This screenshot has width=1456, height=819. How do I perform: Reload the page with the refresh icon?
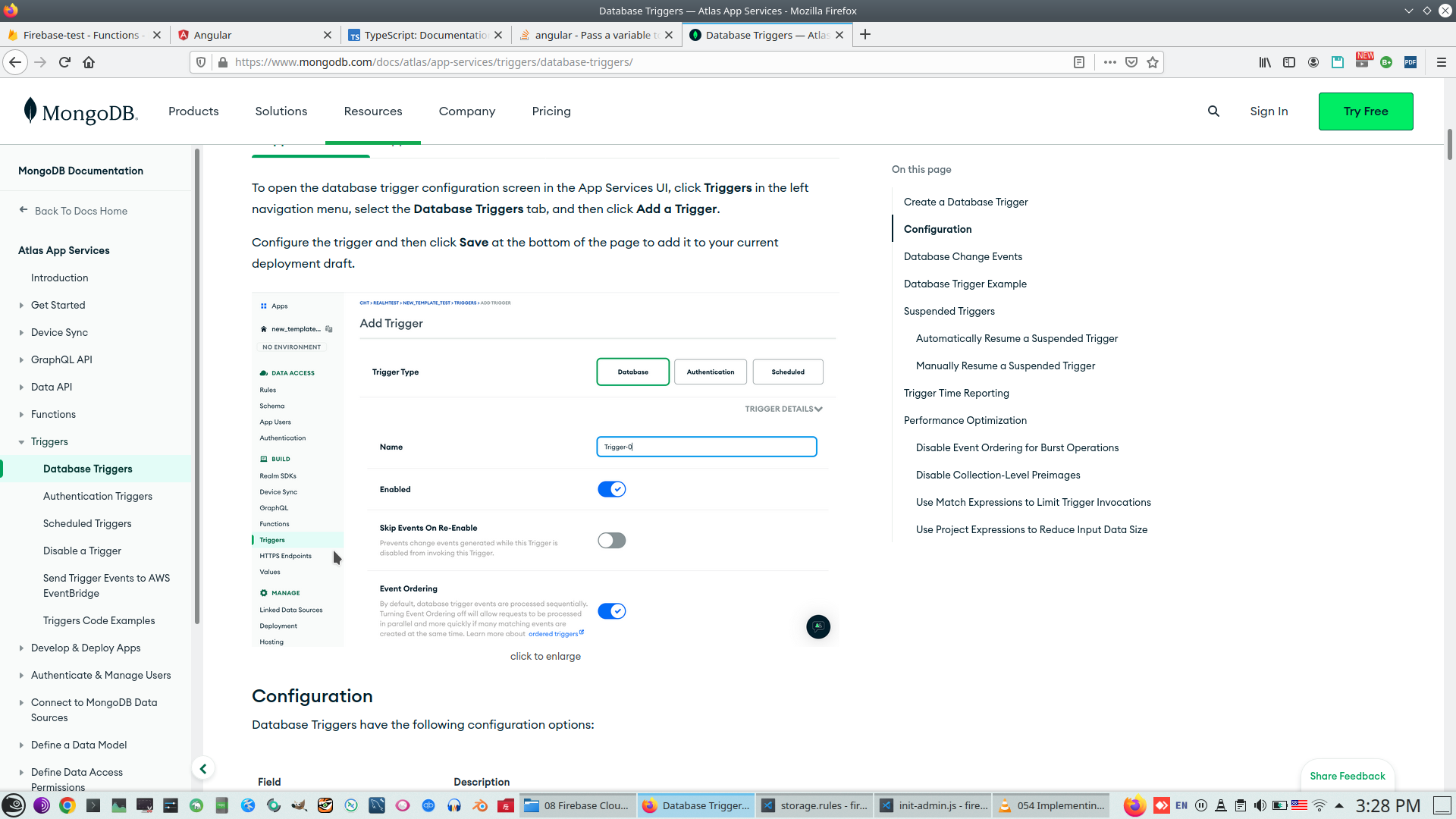pyautogui.click(x=64, y=62)
